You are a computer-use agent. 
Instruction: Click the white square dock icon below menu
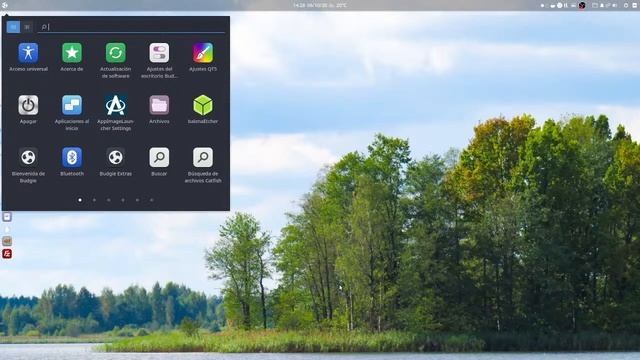tap(7, 217)
